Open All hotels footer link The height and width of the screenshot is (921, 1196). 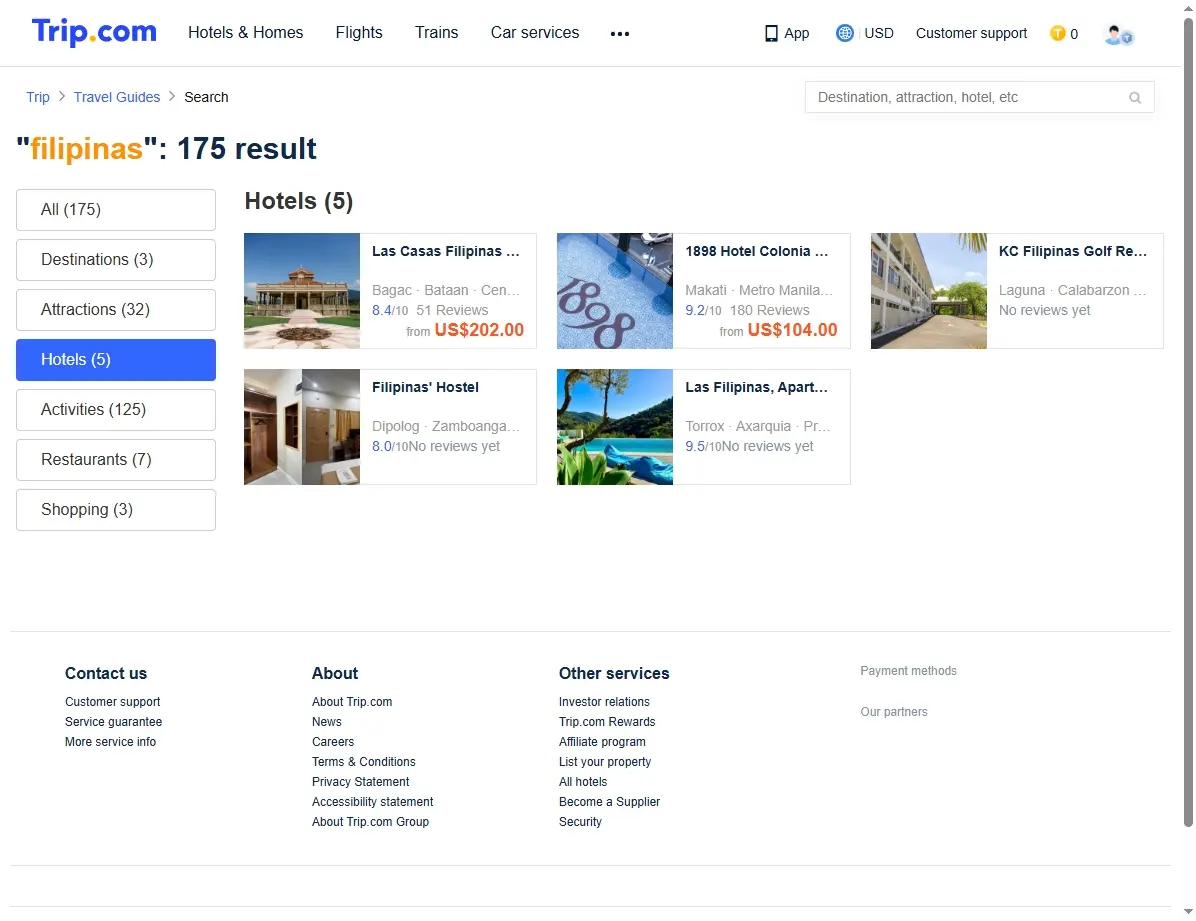[x=583, y=782]
